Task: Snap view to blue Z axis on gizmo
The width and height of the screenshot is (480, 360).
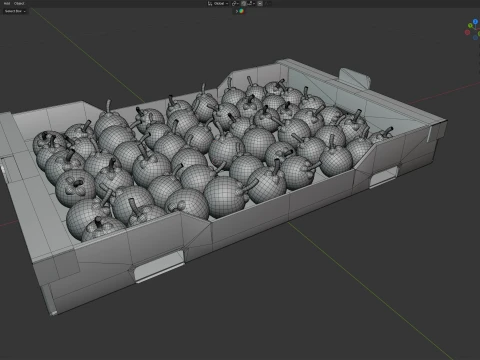Action: pos(475,22)
